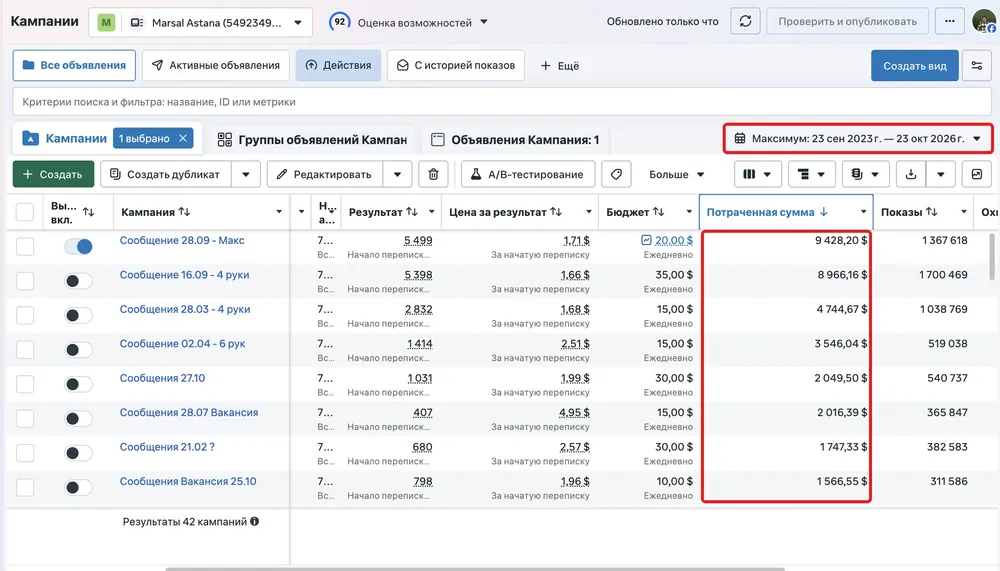Check the box for Сообщения 28.07 Вакансия

pyautogui.click(x=25, y=419)
